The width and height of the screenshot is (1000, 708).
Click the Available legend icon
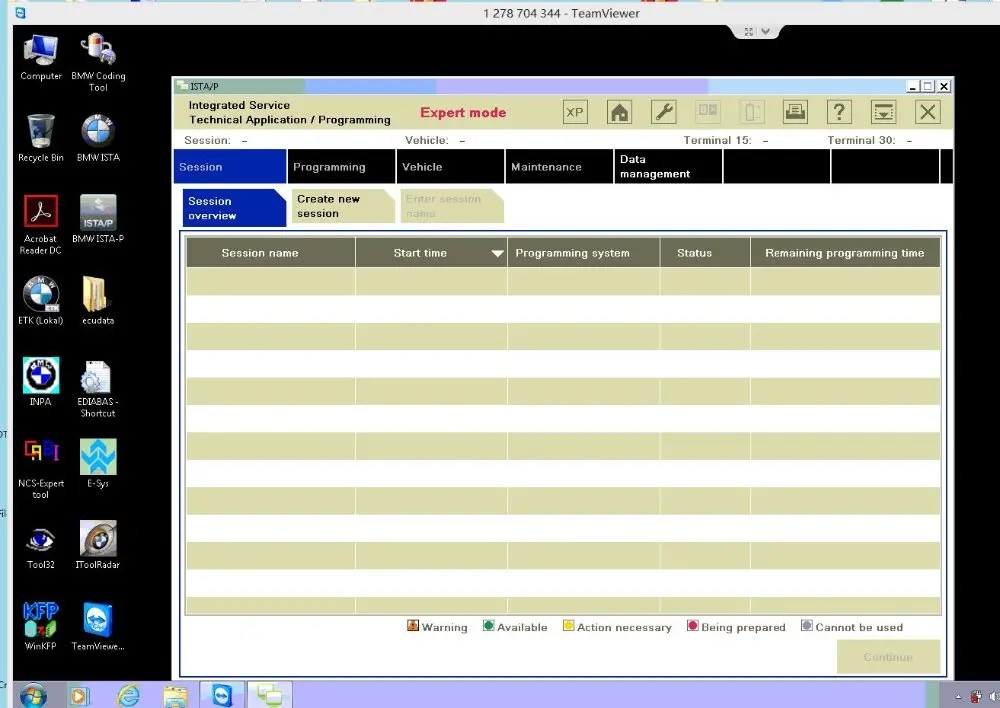[489, 626]
